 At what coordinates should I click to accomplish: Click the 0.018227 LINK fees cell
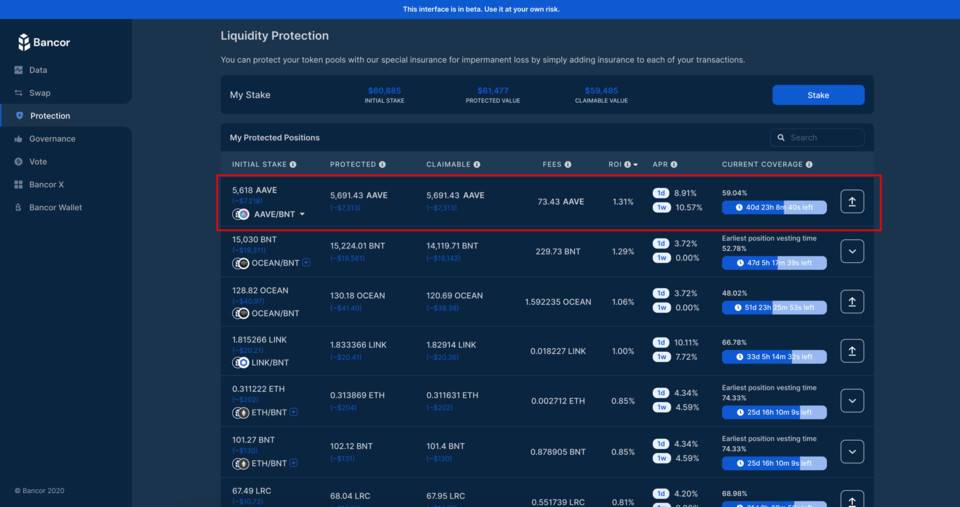558,351
